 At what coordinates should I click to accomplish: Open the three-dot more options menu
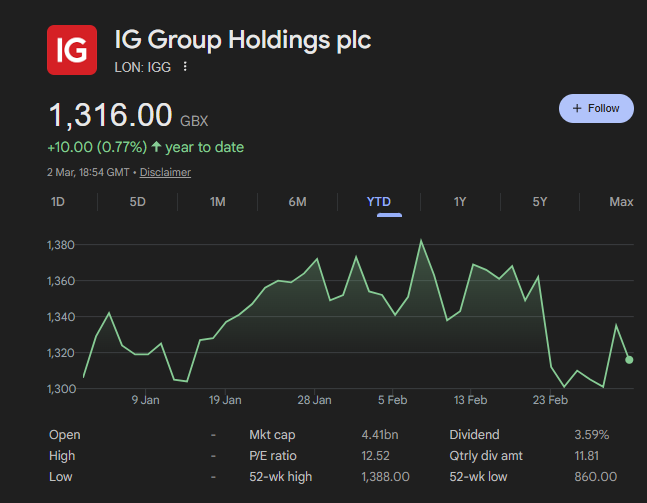click(185, 67)
